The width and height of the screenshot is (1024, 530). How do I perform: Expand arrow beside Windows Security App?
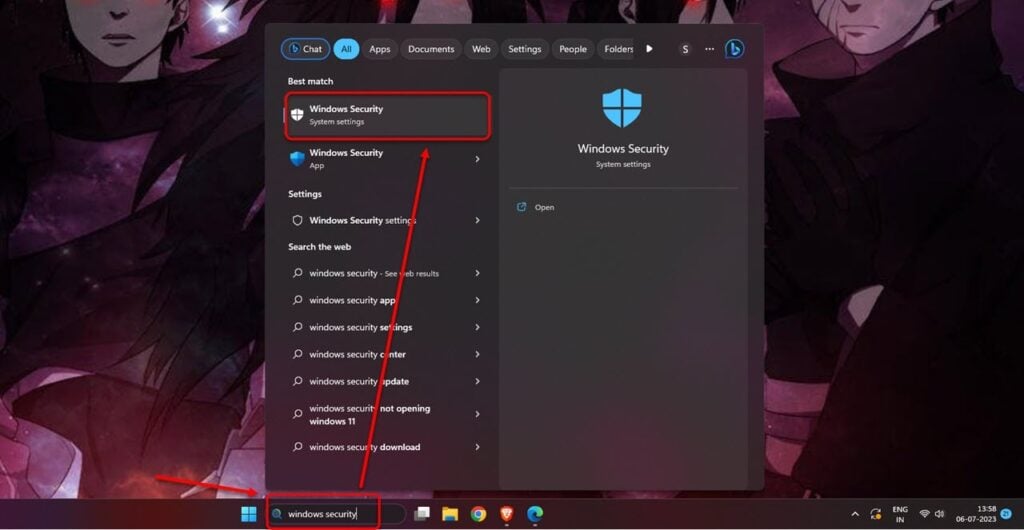pos(477,159)
